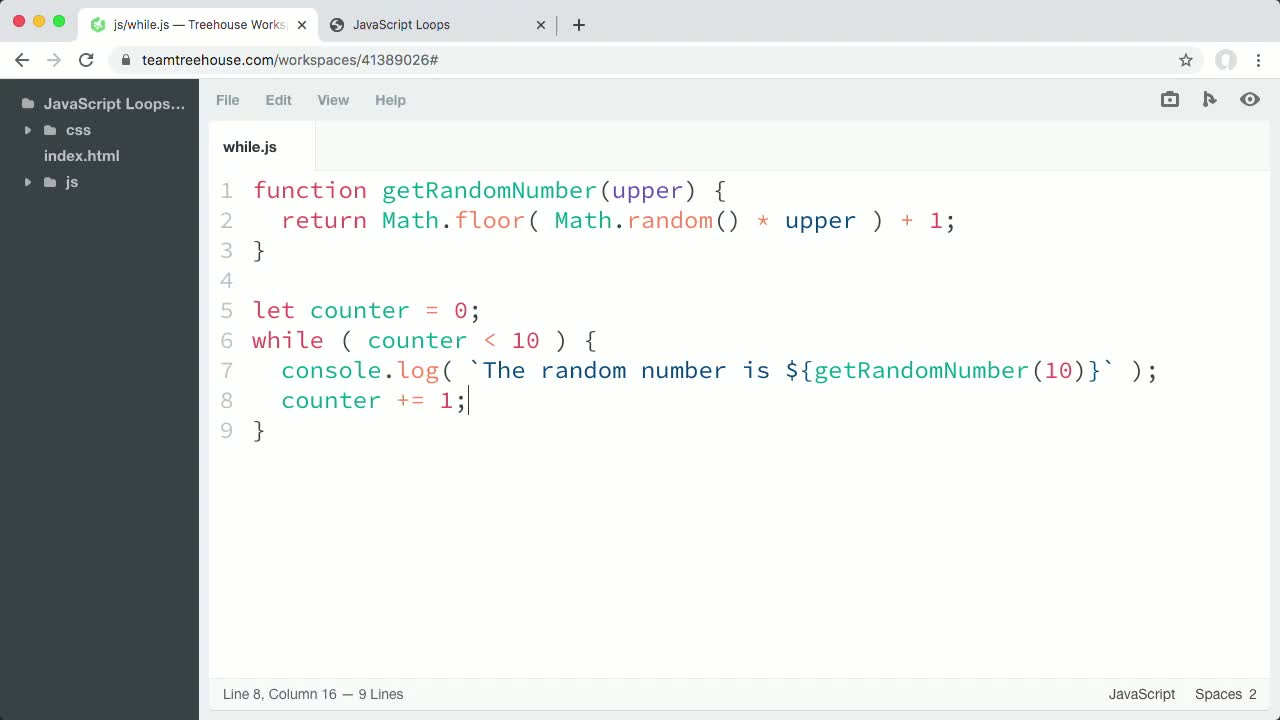Open index.html from the file tree

pyautogui.click(x=81, y=156)
